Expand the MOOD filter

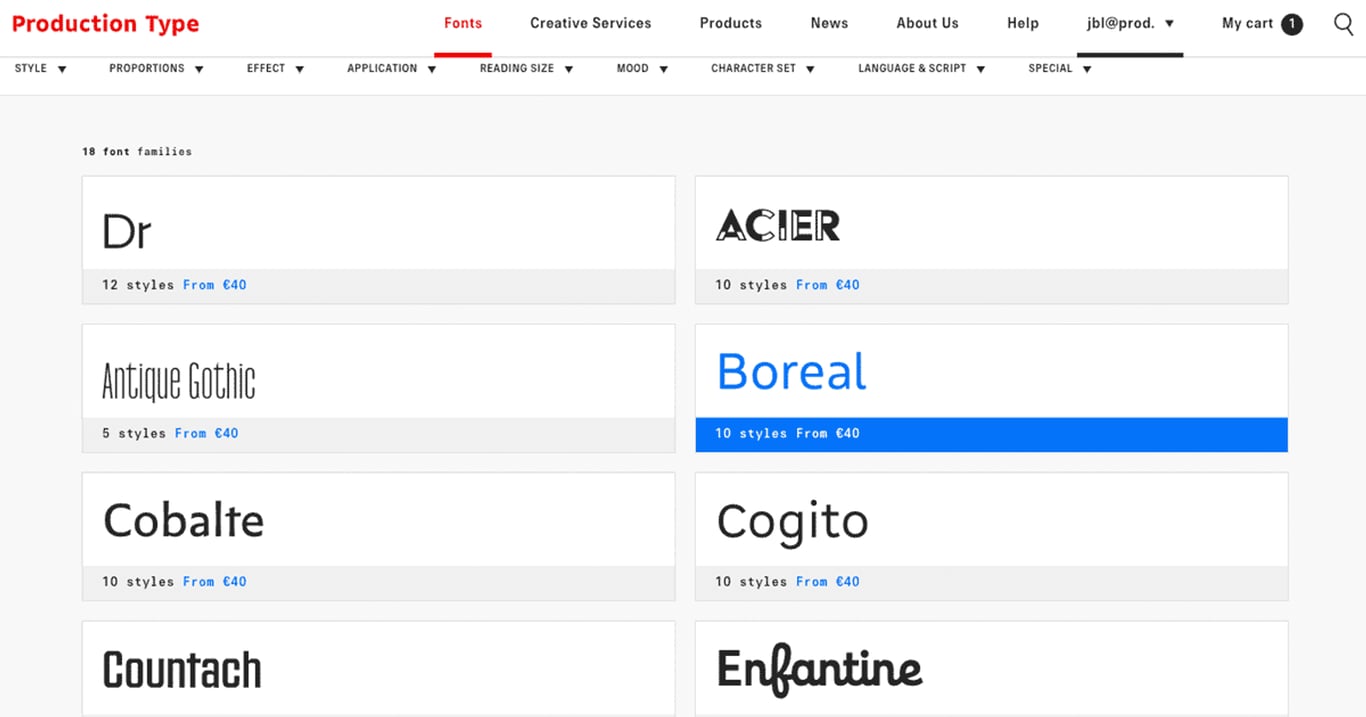[x=643, y=68]
